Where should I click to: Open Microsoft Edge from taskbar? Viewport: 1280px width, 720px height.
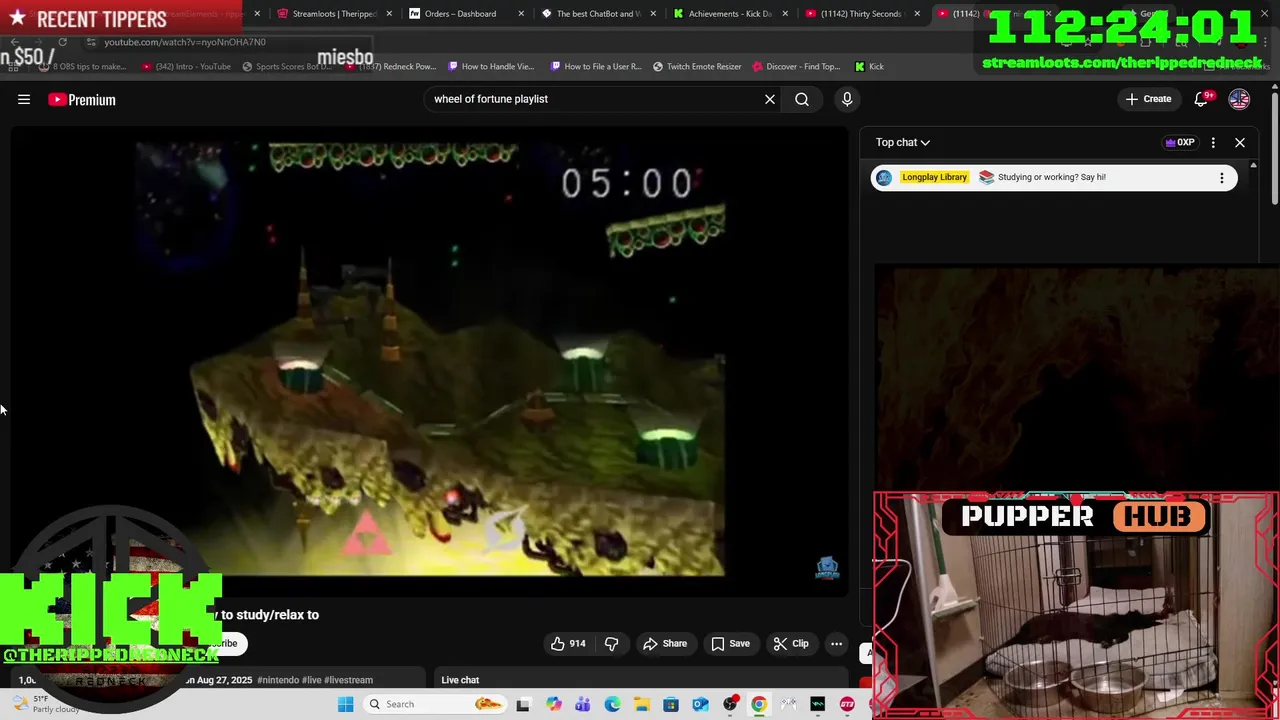[612, 704]
